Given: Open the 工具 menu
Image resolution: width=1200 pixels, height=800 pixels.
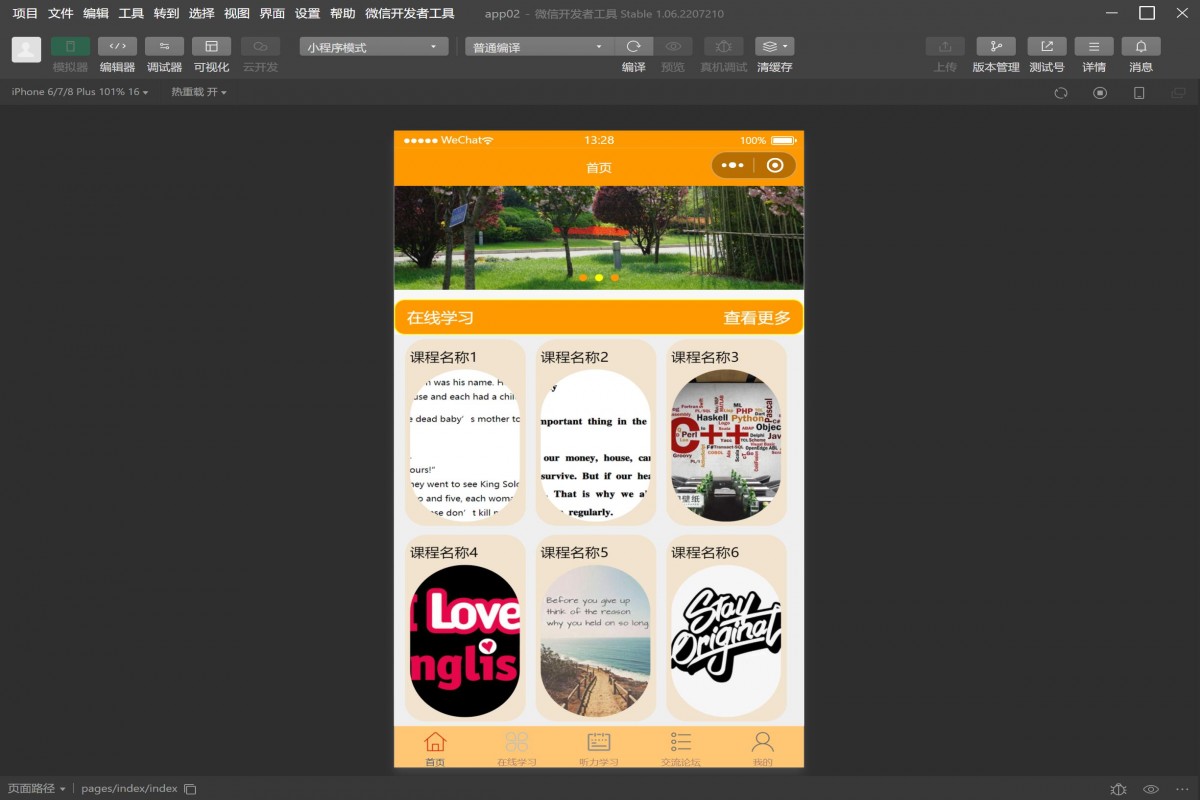Looking at the screenshot, I should (x=131, y=14).
